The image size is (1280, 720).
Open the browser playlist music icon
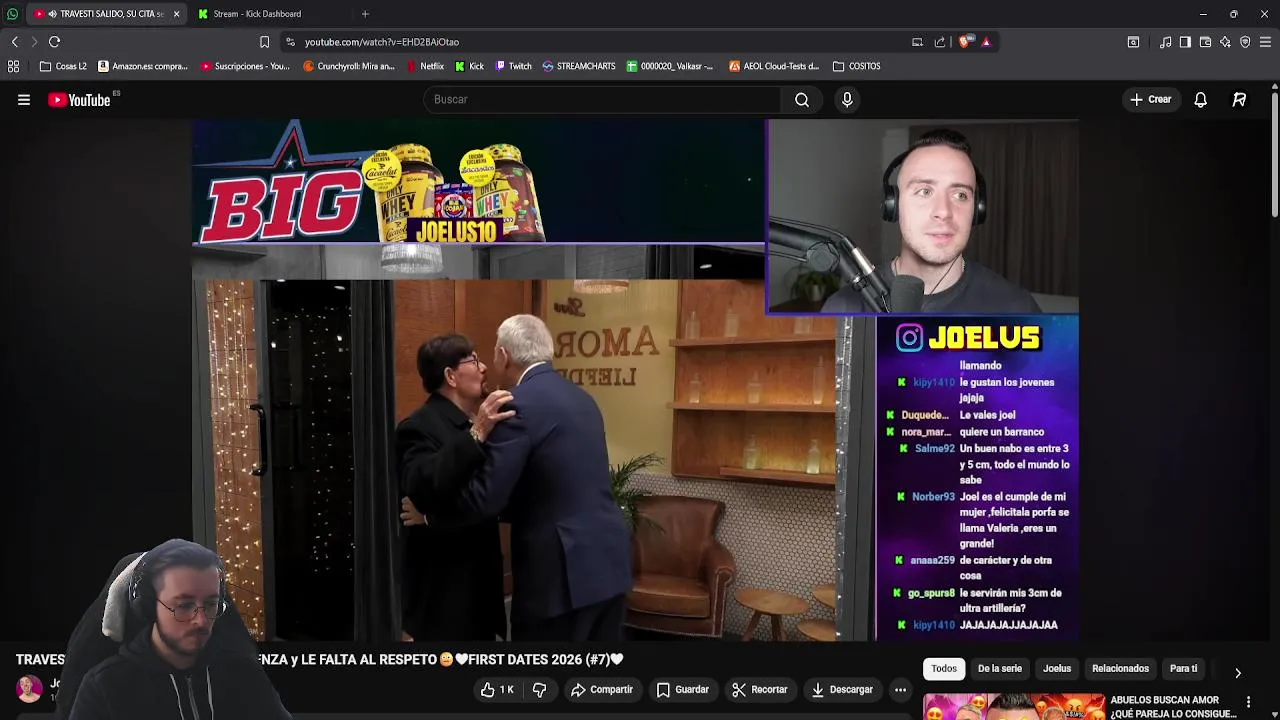click(1165, 42)
